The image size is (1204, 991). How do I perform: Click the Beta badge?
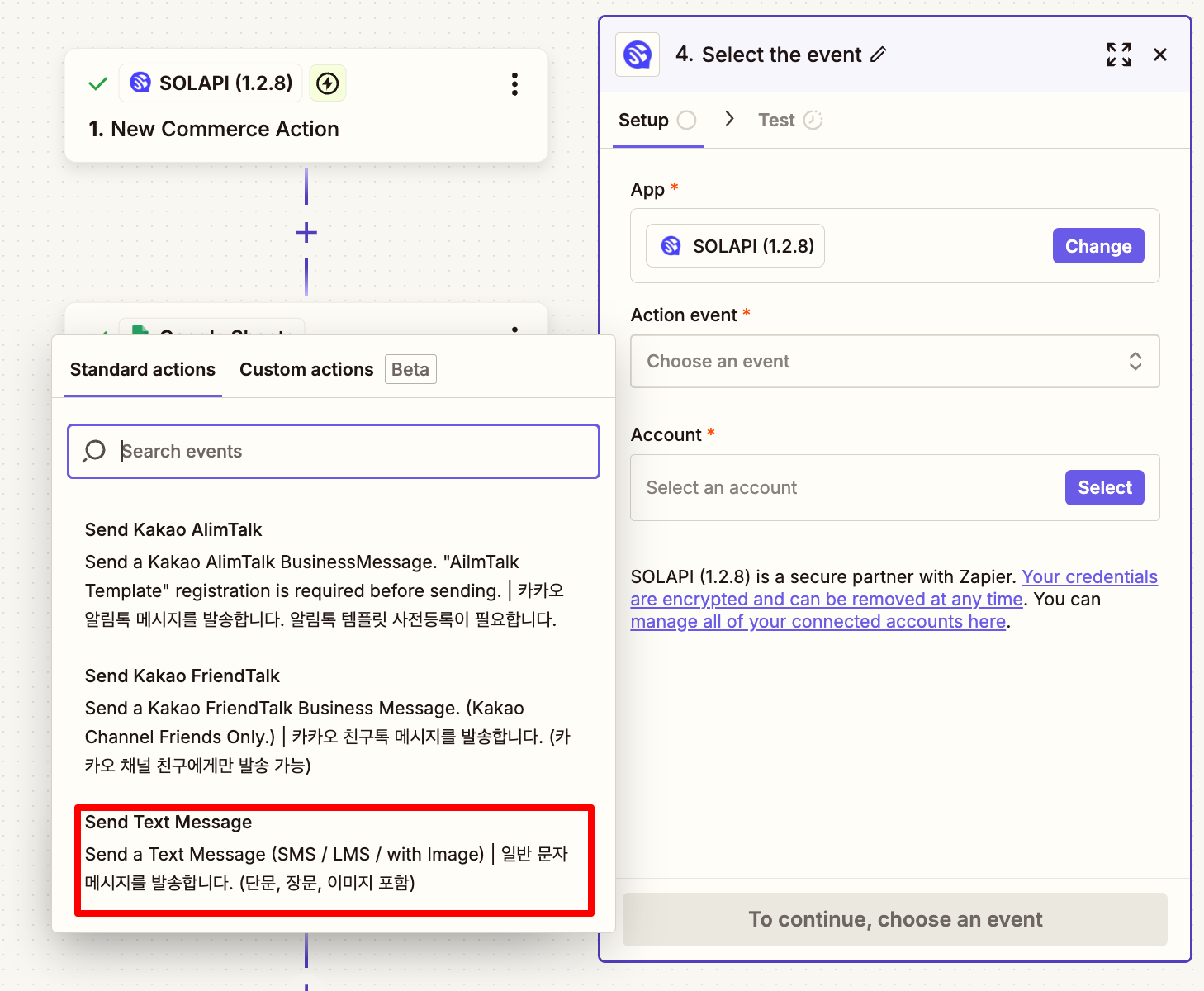(x=410, y=369)
